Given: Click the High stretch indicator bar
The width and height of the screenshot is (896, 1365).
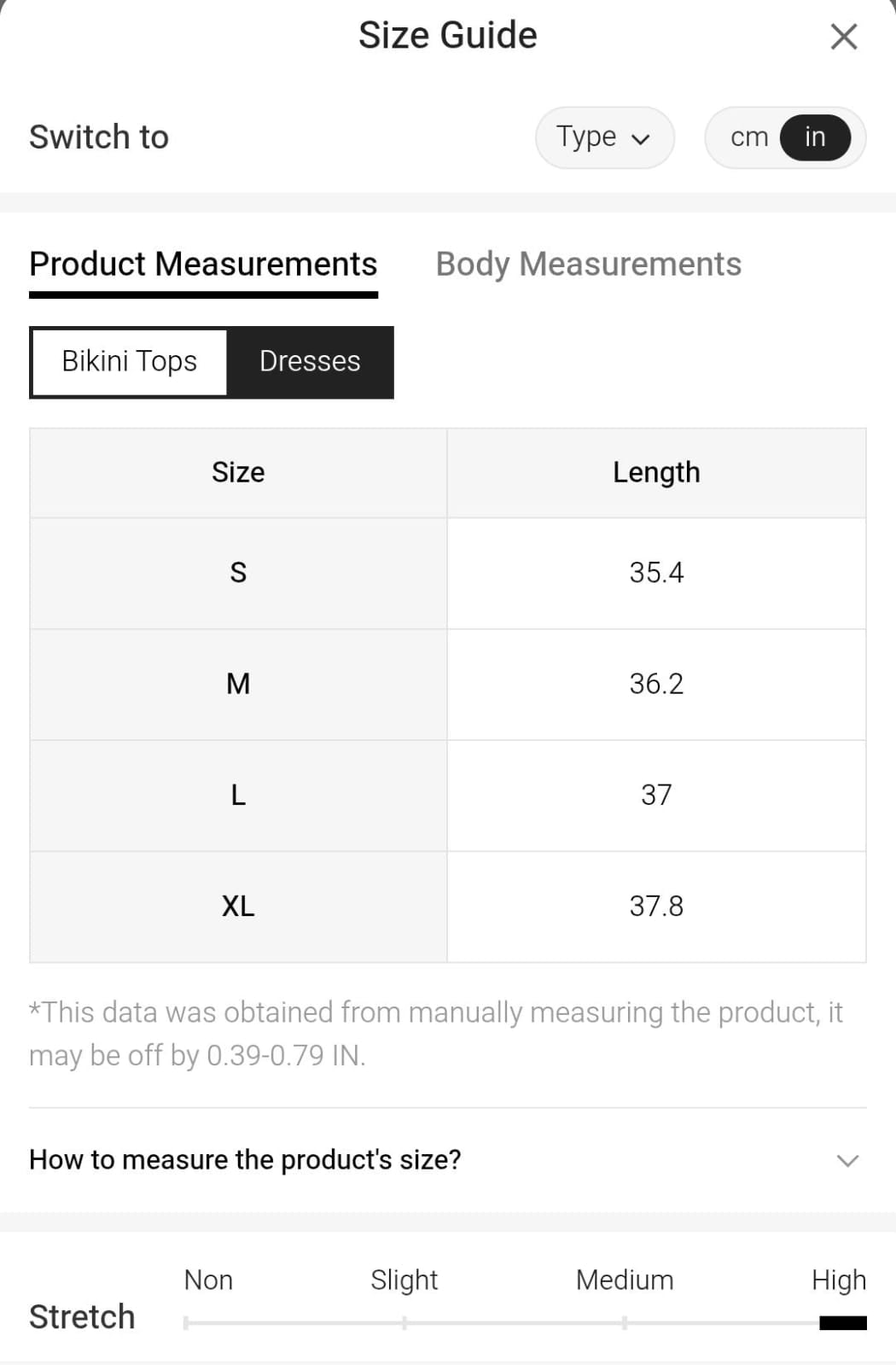Looking at the screenshot, I should click(x=842, y=1323).
